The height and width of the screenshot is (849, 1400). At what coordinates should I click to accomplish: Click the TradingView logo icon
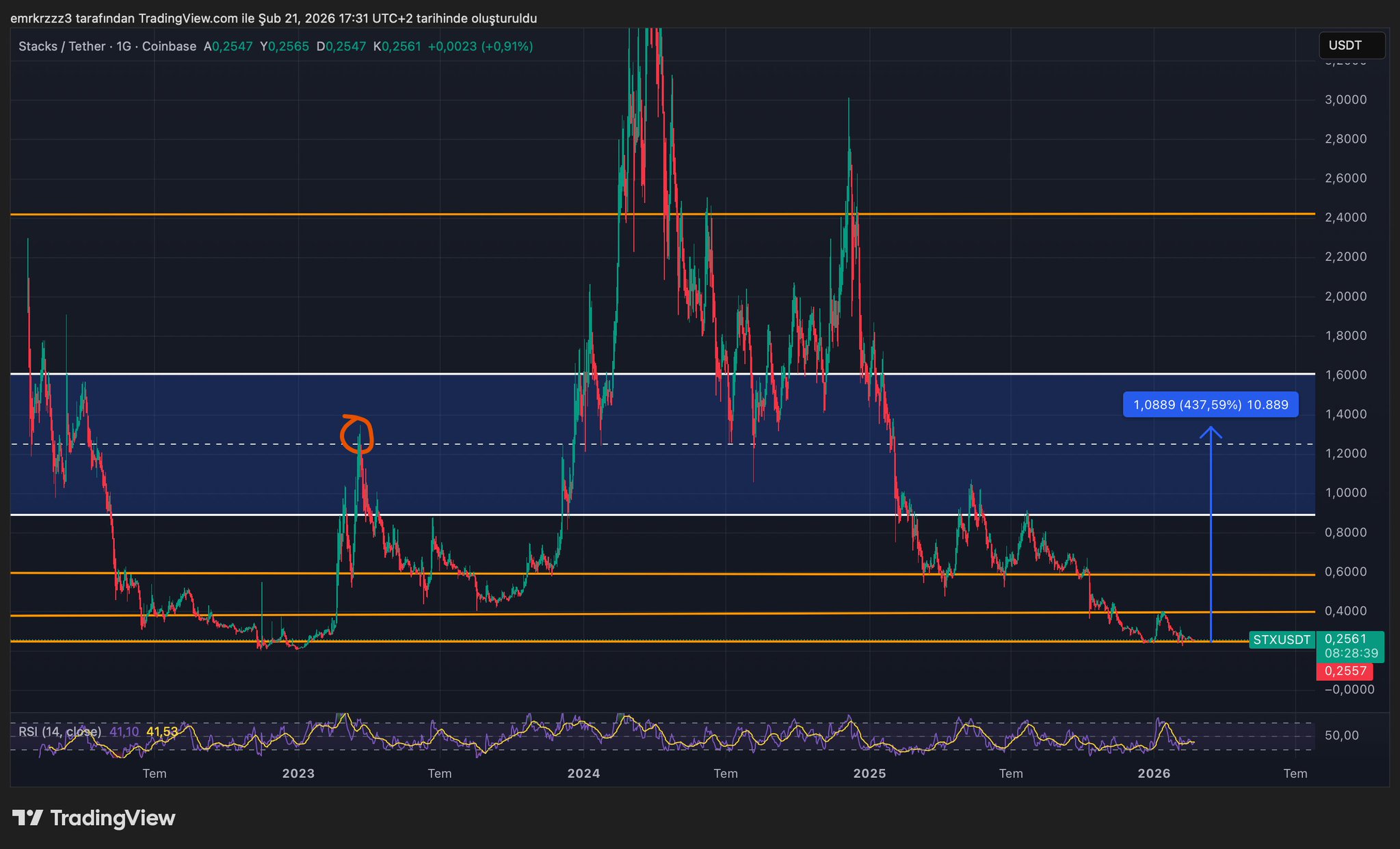27,818
